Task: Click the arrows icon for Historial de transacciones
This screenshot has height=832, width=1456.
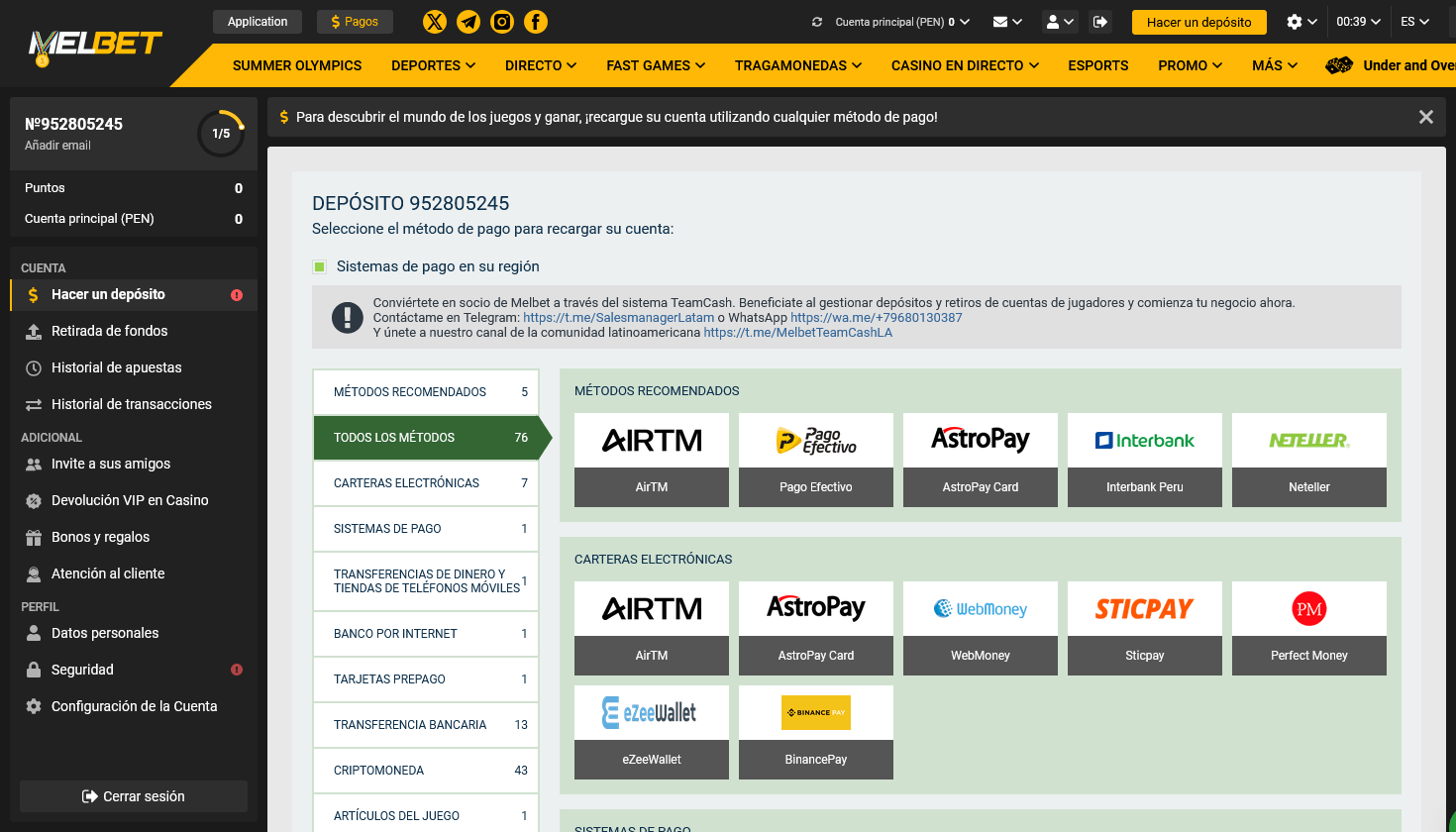Action: pos(34,405)
